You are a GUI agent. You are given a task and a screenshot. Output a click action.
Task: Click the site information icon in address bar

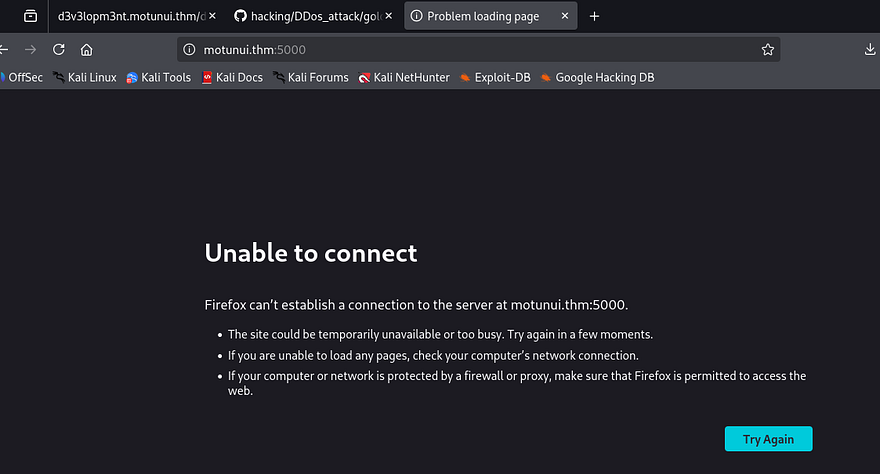190,49
